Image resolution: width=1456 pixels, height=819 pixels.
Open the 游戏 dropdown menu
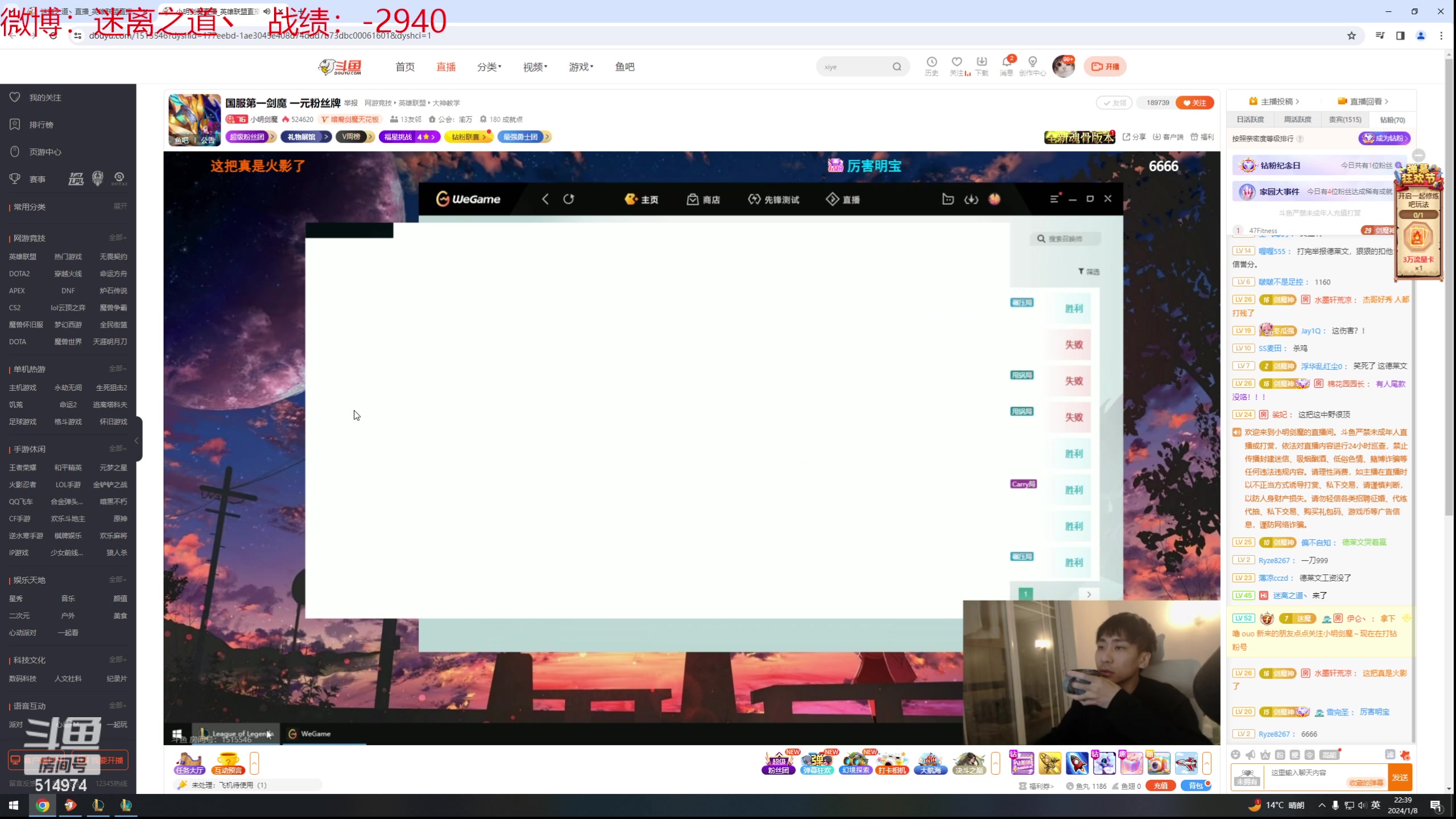click(x=581, y=67)
